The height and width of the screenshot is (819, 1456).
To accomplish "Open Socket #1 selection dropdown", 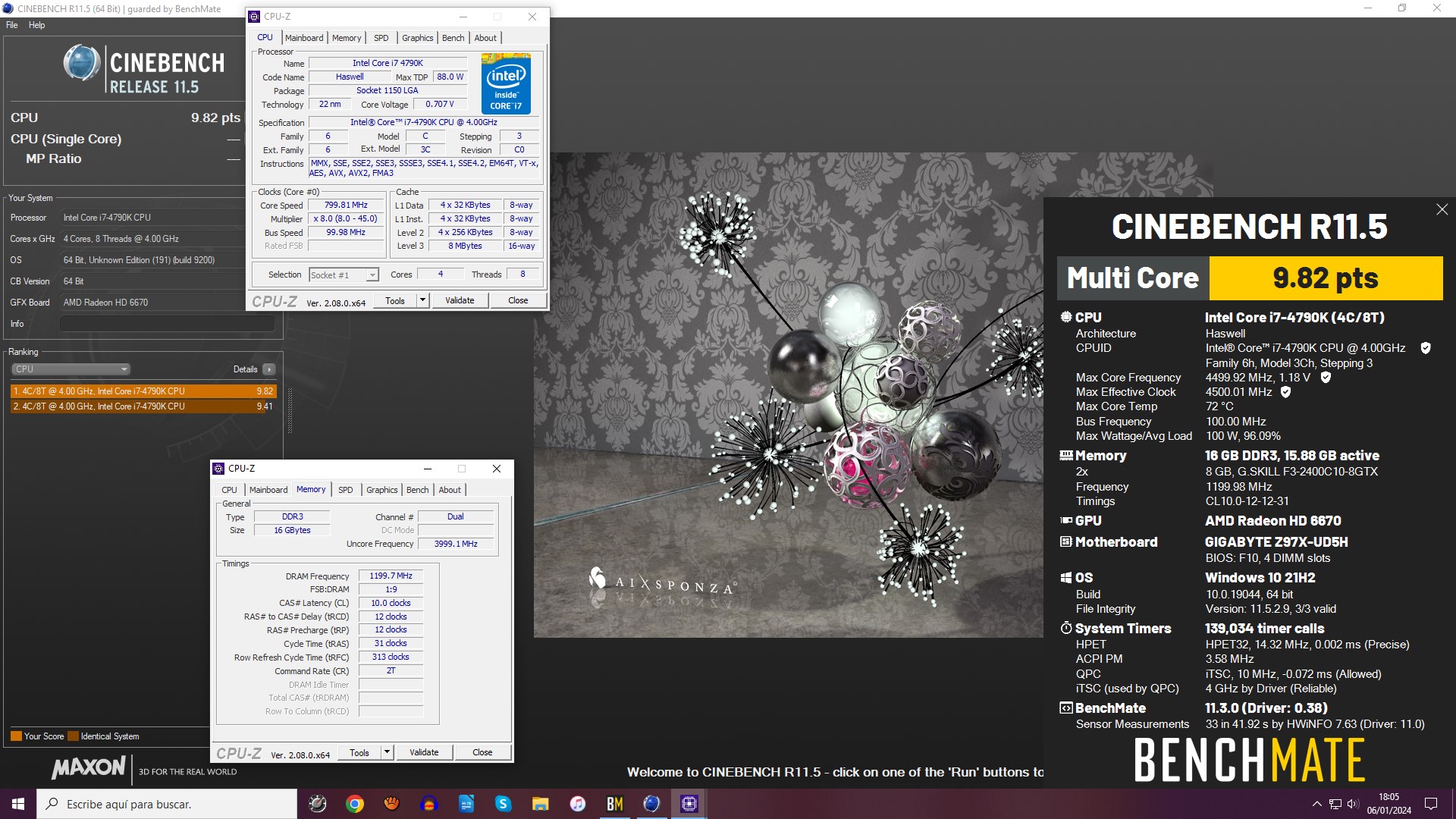I will pos(344,275).
